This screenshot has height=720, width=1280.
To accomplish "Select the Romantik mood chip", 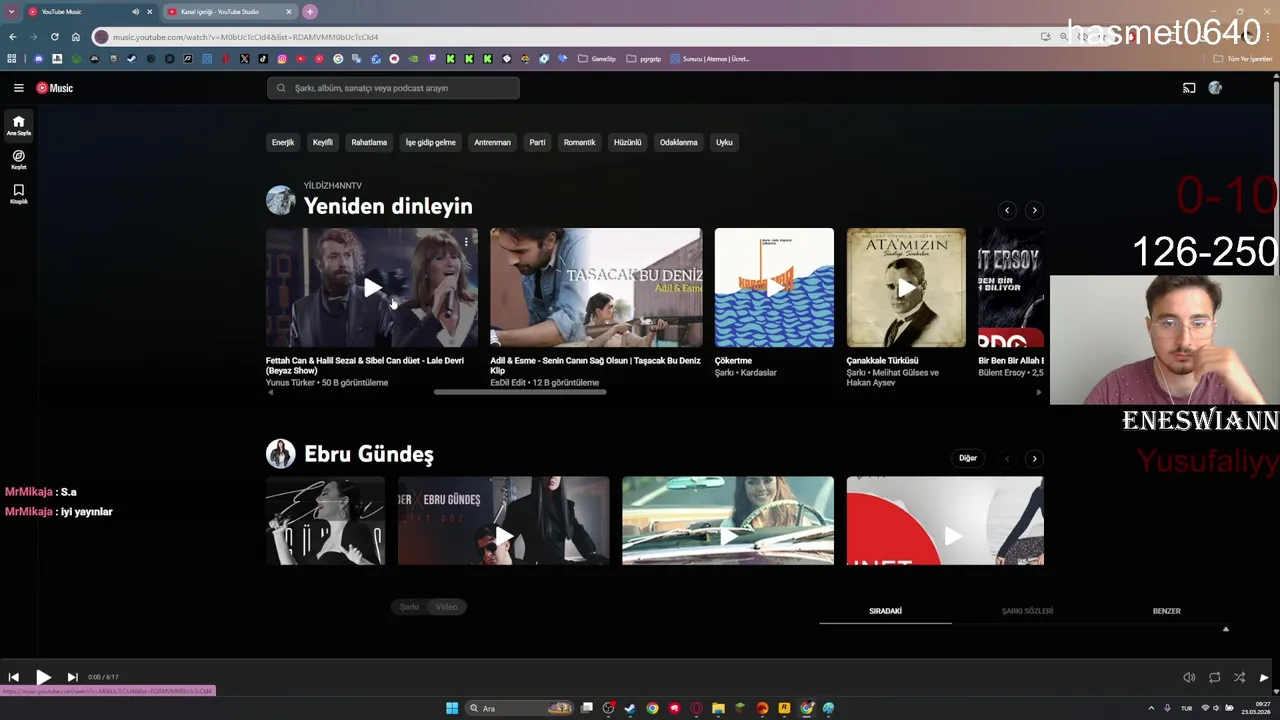I will coord(579,142).
